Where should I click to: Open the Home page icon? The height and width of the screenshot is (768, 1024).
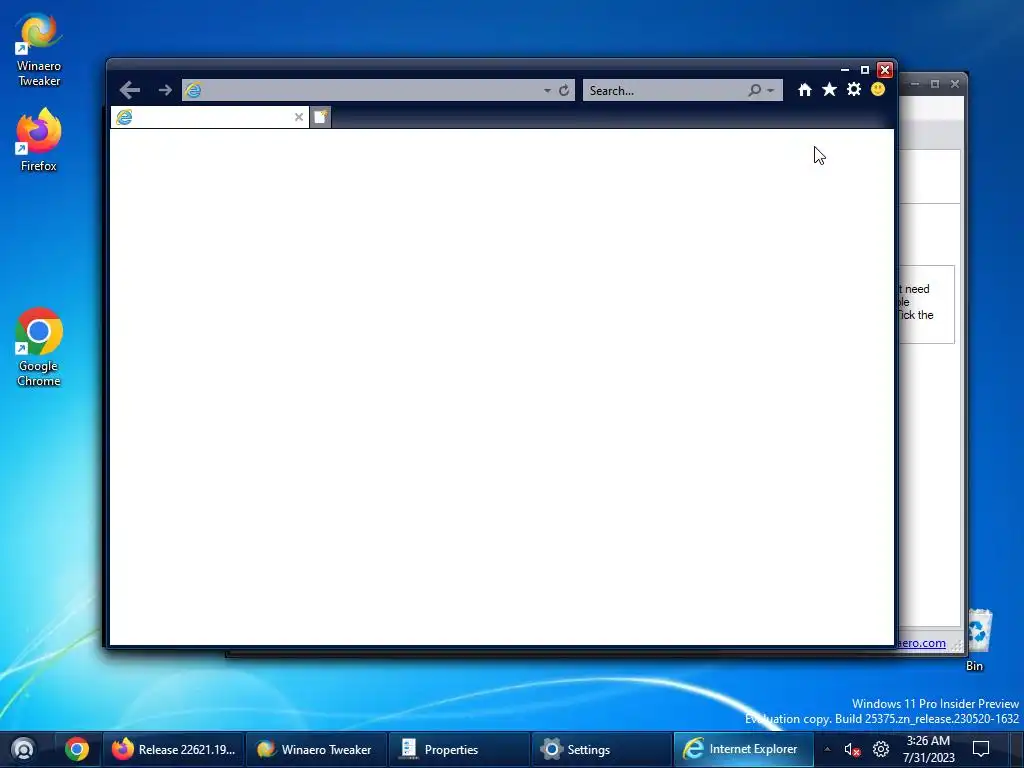pos(805,89)
